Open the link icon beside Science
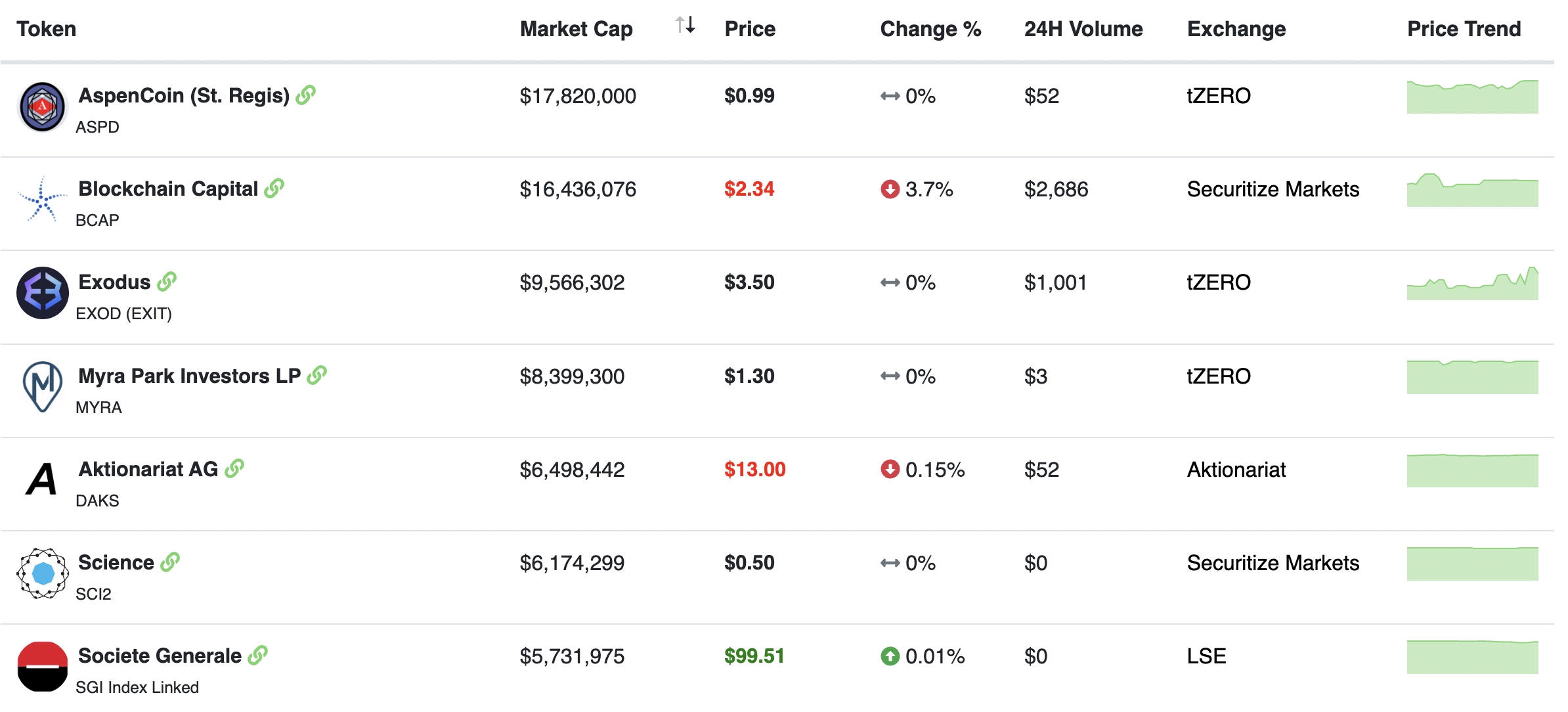Image resolution: width=1568 pixels, height=712 pixels. pyautogui.click(x=170, y=562)
